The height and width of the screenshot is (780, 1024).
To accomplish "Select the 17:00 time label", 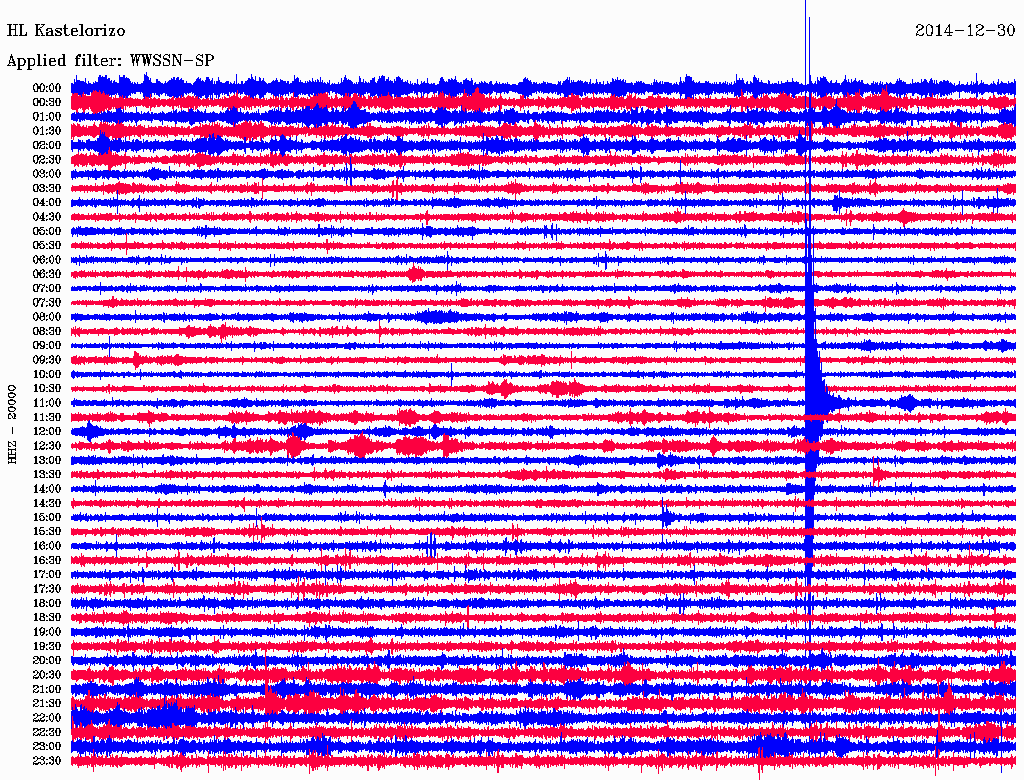I will [x=47, y=575].
